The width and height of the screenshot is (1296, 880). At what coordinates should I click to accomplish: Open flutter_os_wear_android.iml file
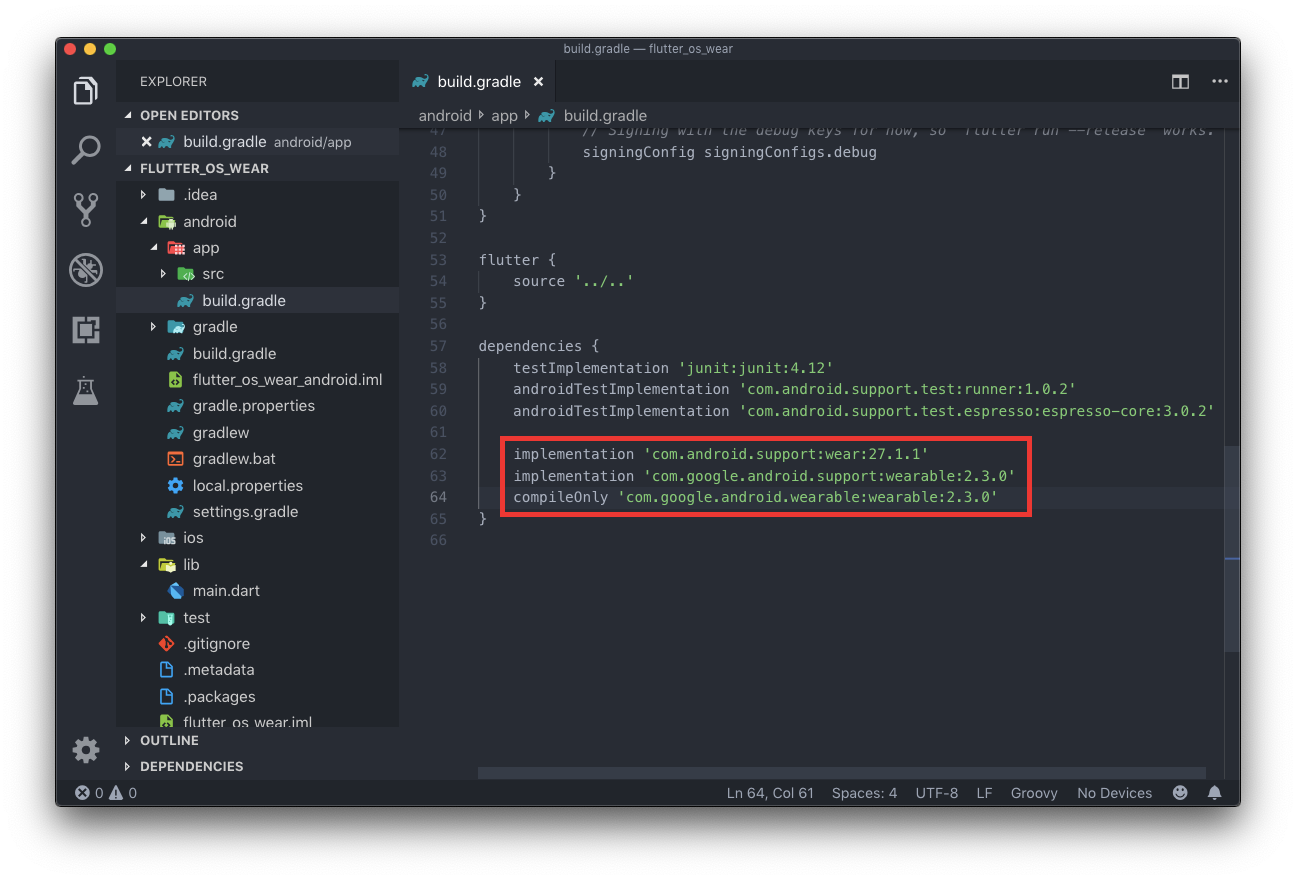[257, 380]
